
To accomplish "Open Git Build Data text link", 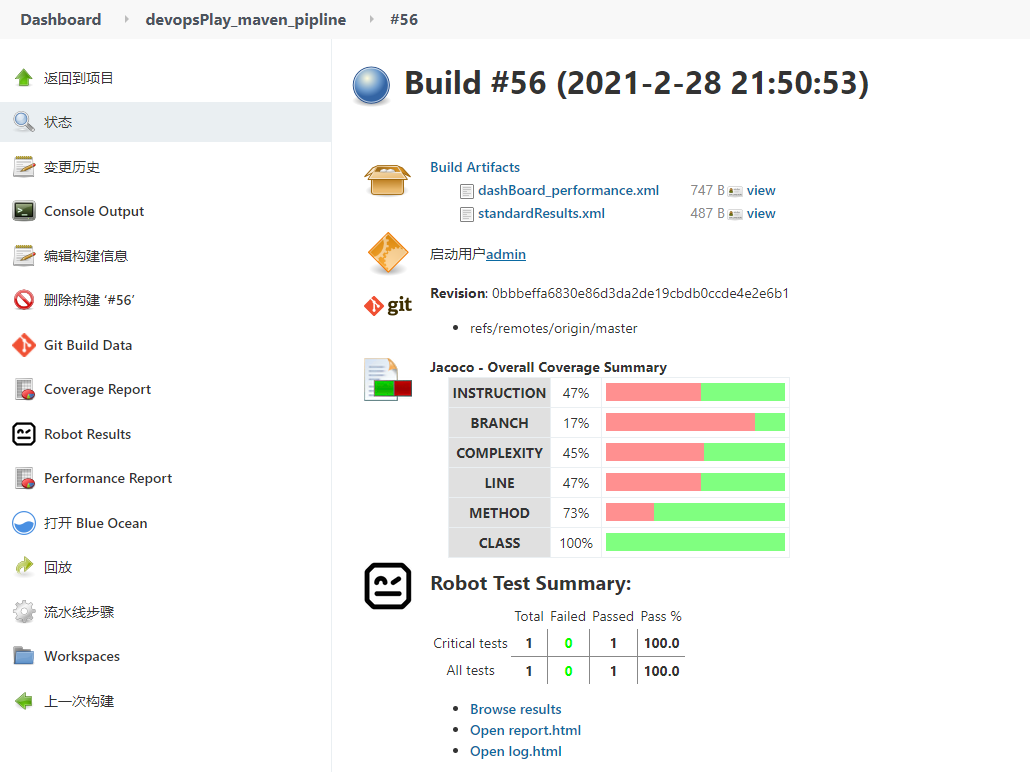I will [x=88, y=345].
